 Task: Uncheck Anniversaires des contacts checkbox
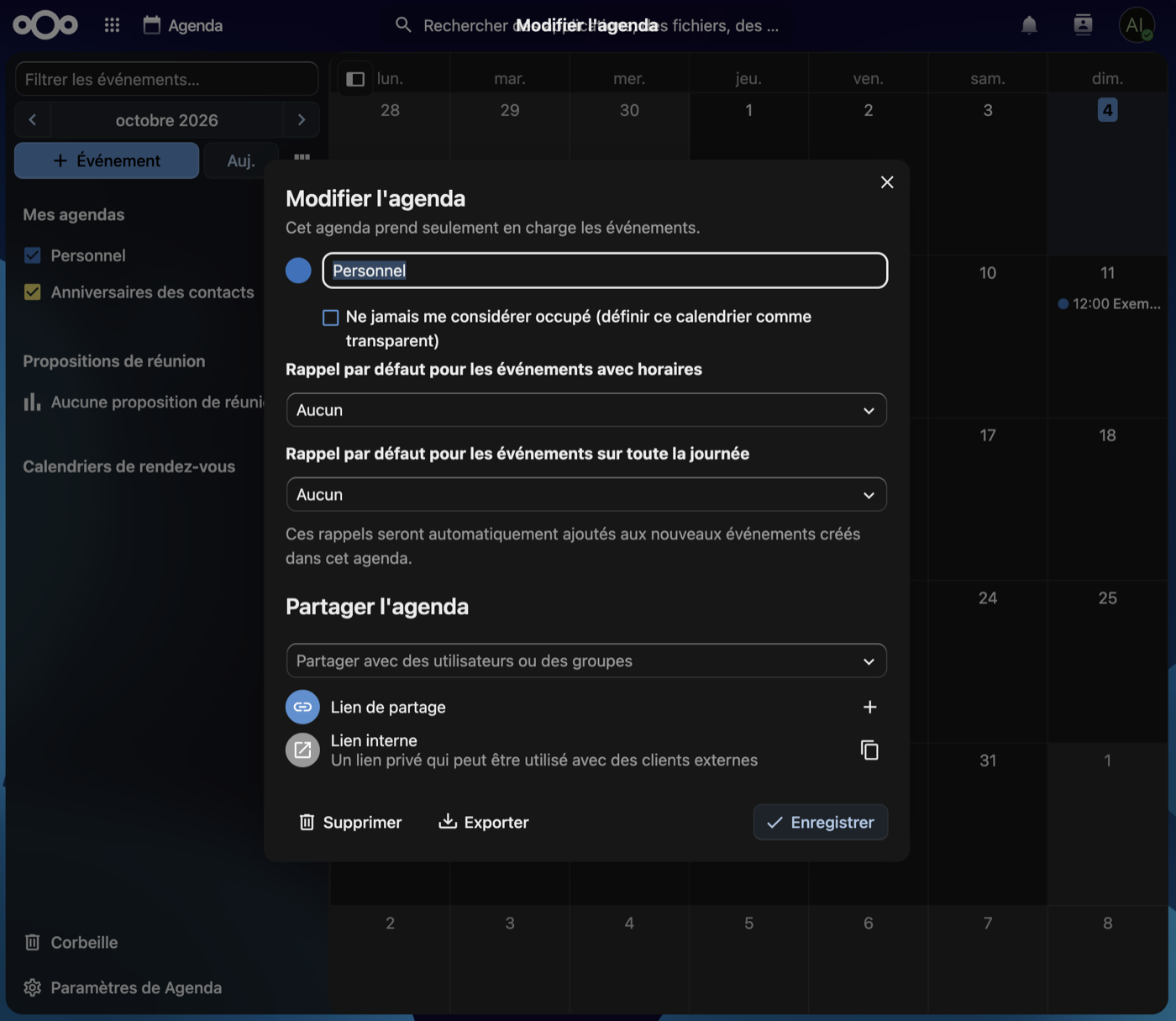point(33,292)
